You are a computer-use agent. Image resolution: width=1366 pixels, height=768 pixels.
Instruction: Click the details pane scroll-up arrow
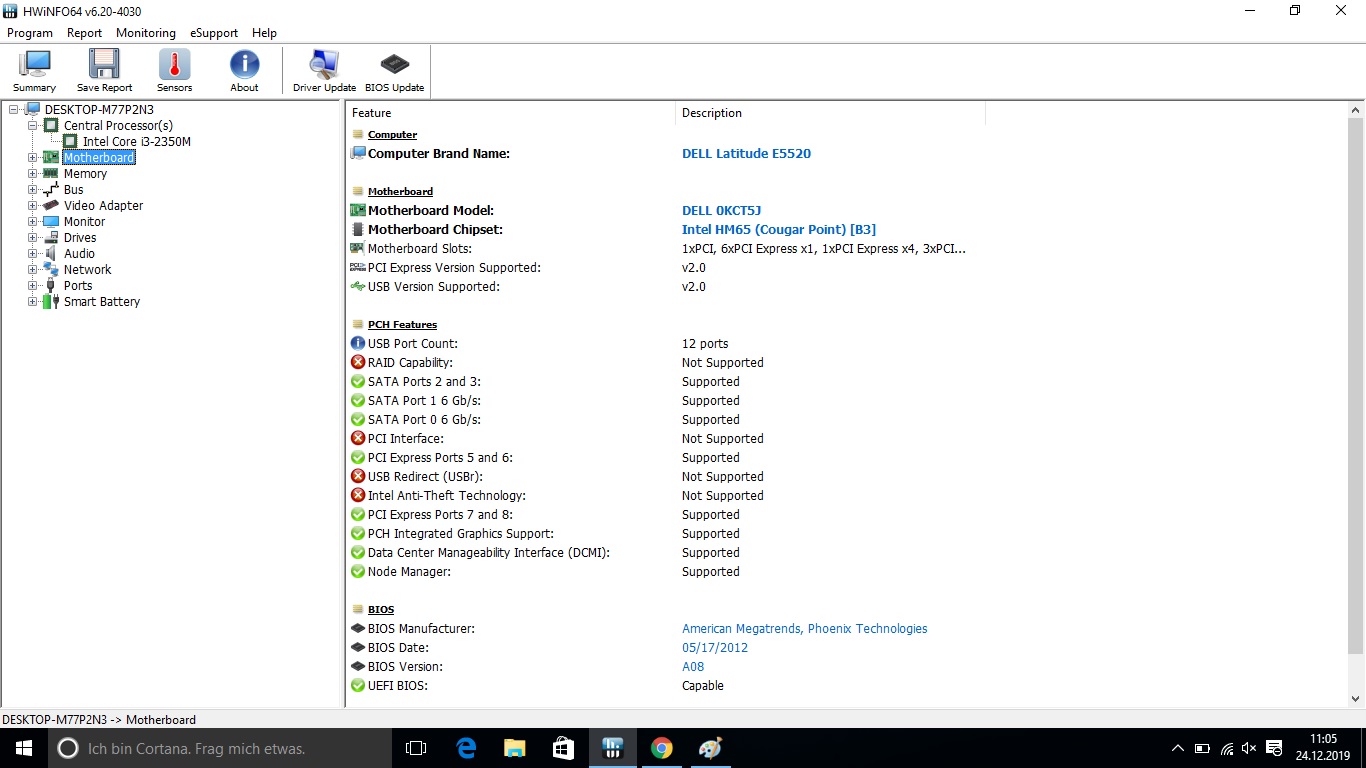[1357, 111]
